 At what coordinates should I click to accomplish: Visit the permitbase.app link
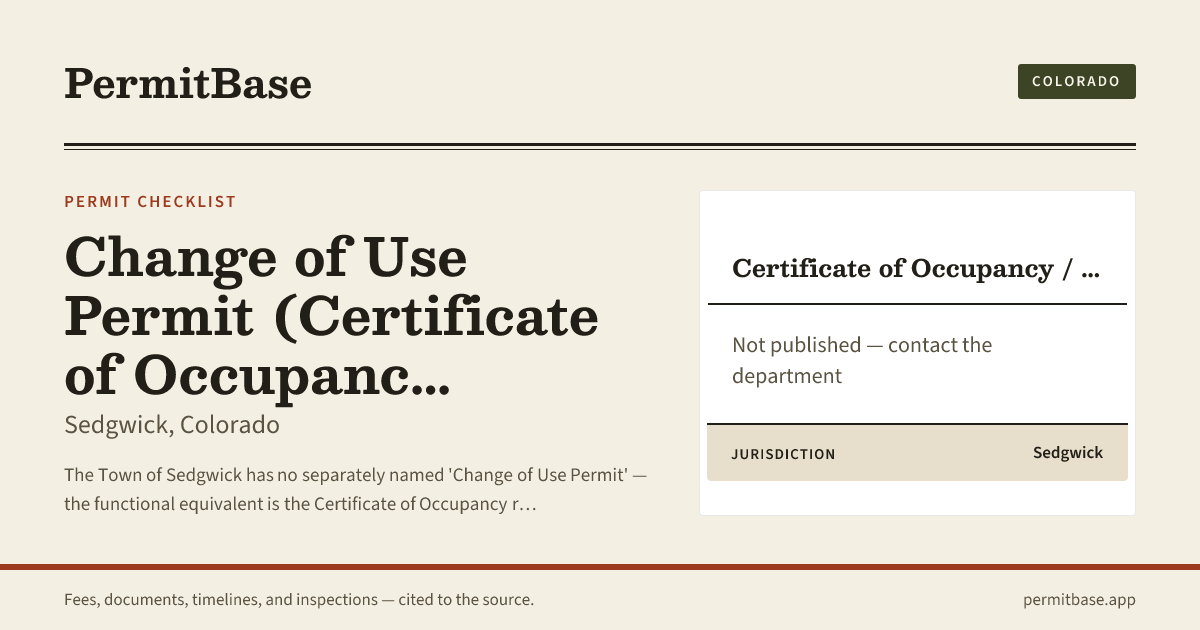click(1079, 600)
